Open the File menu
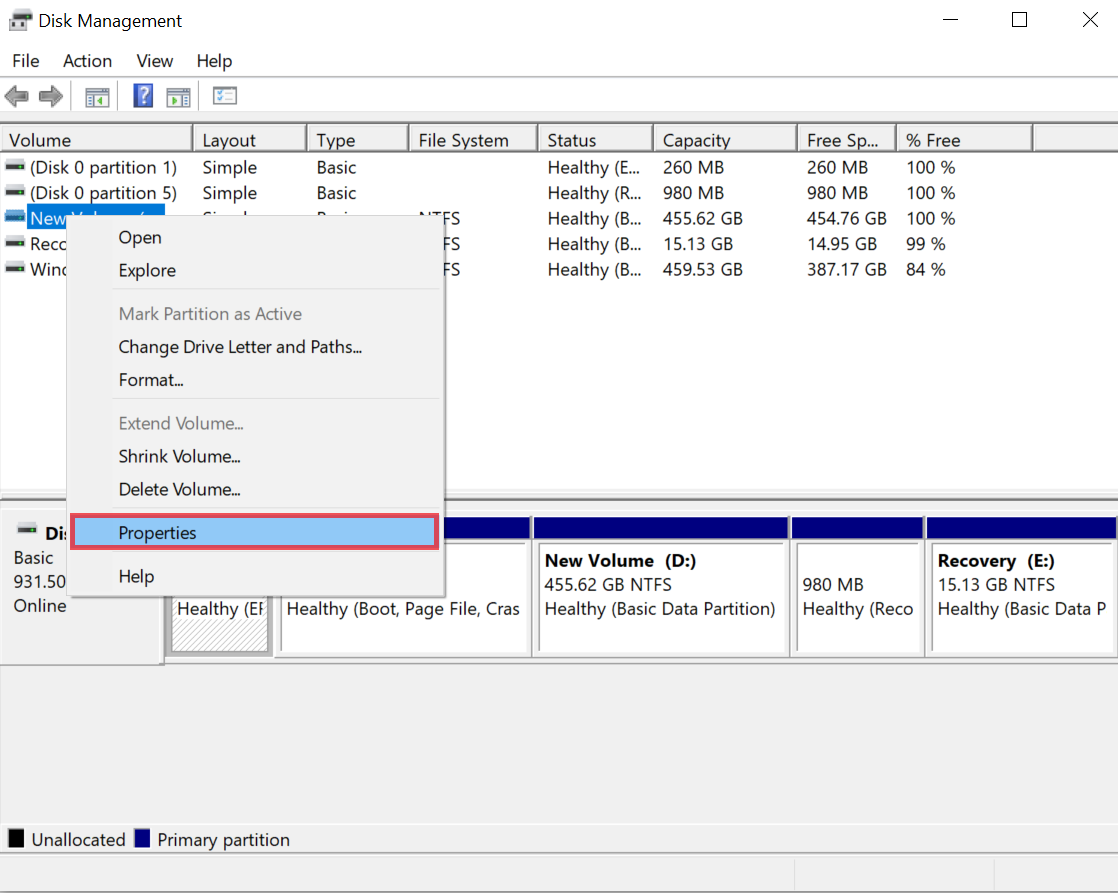Image resolution: width=1118 pixels, height=893 pixels. [26, 61]
